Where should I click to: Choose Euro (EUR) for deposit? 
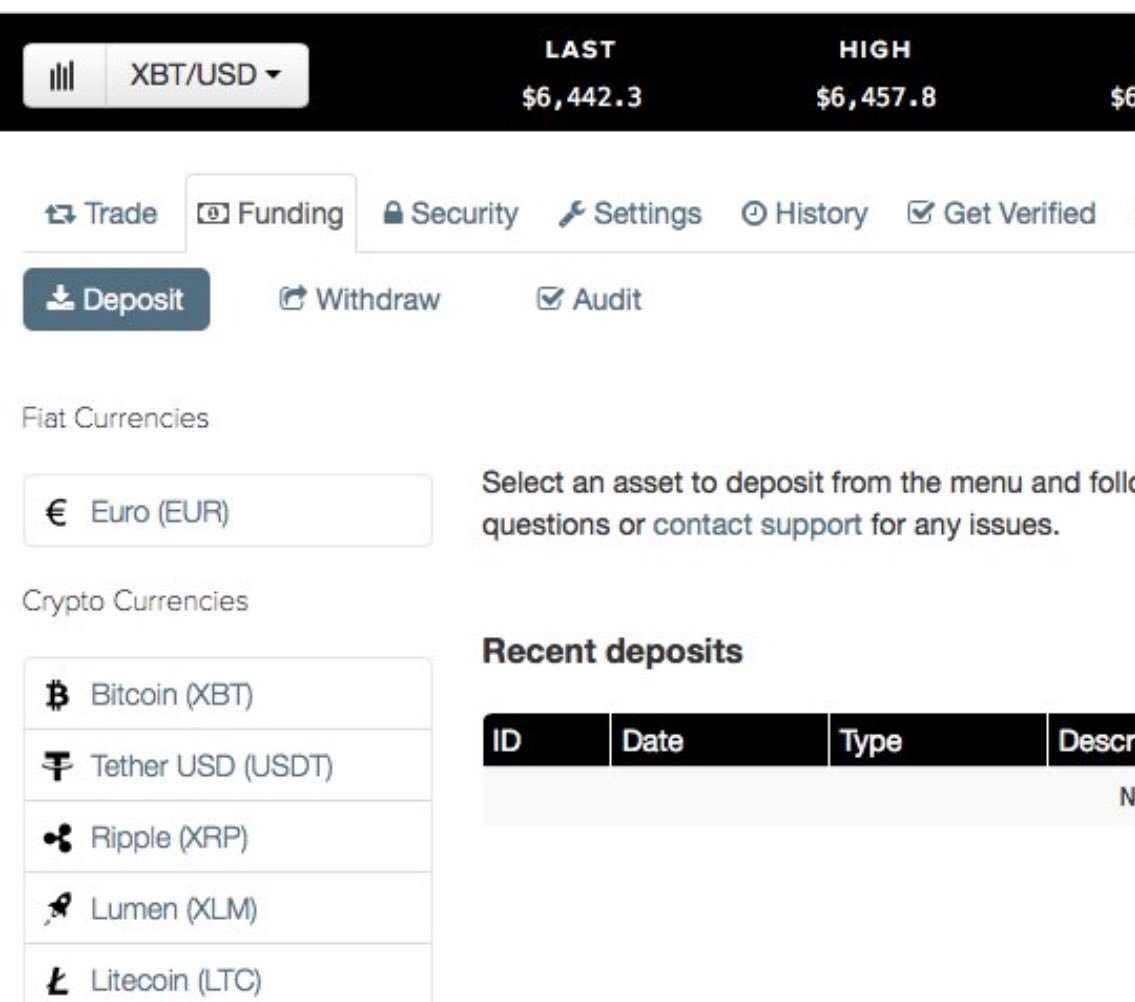pyautogui.click(x=228, y=511)
